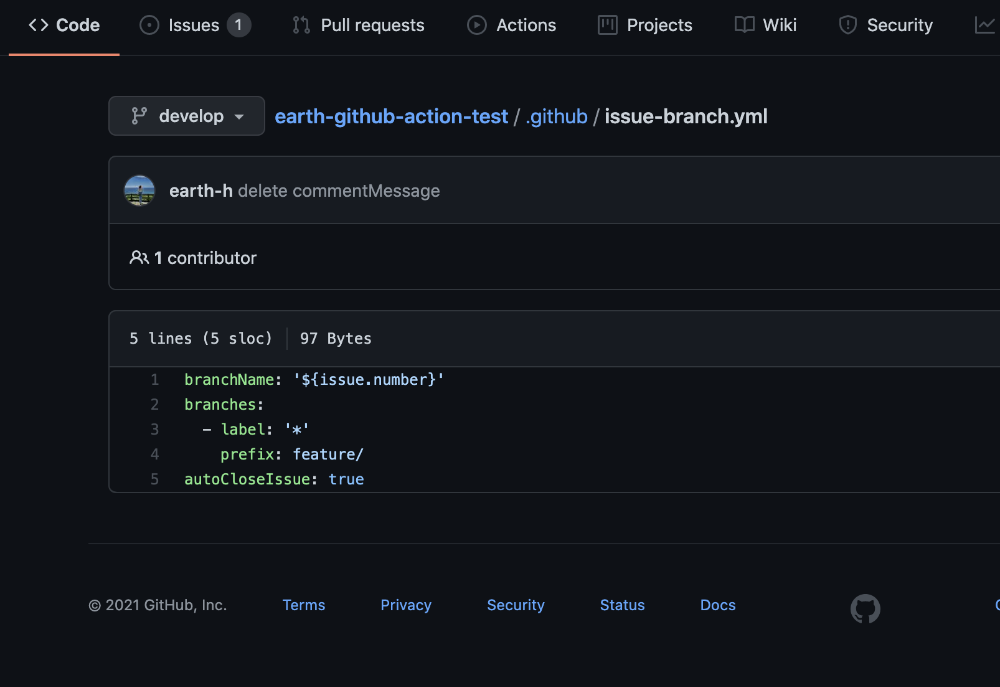
Task: Click the '1 contributor' text
Action: tap(205, 258)
